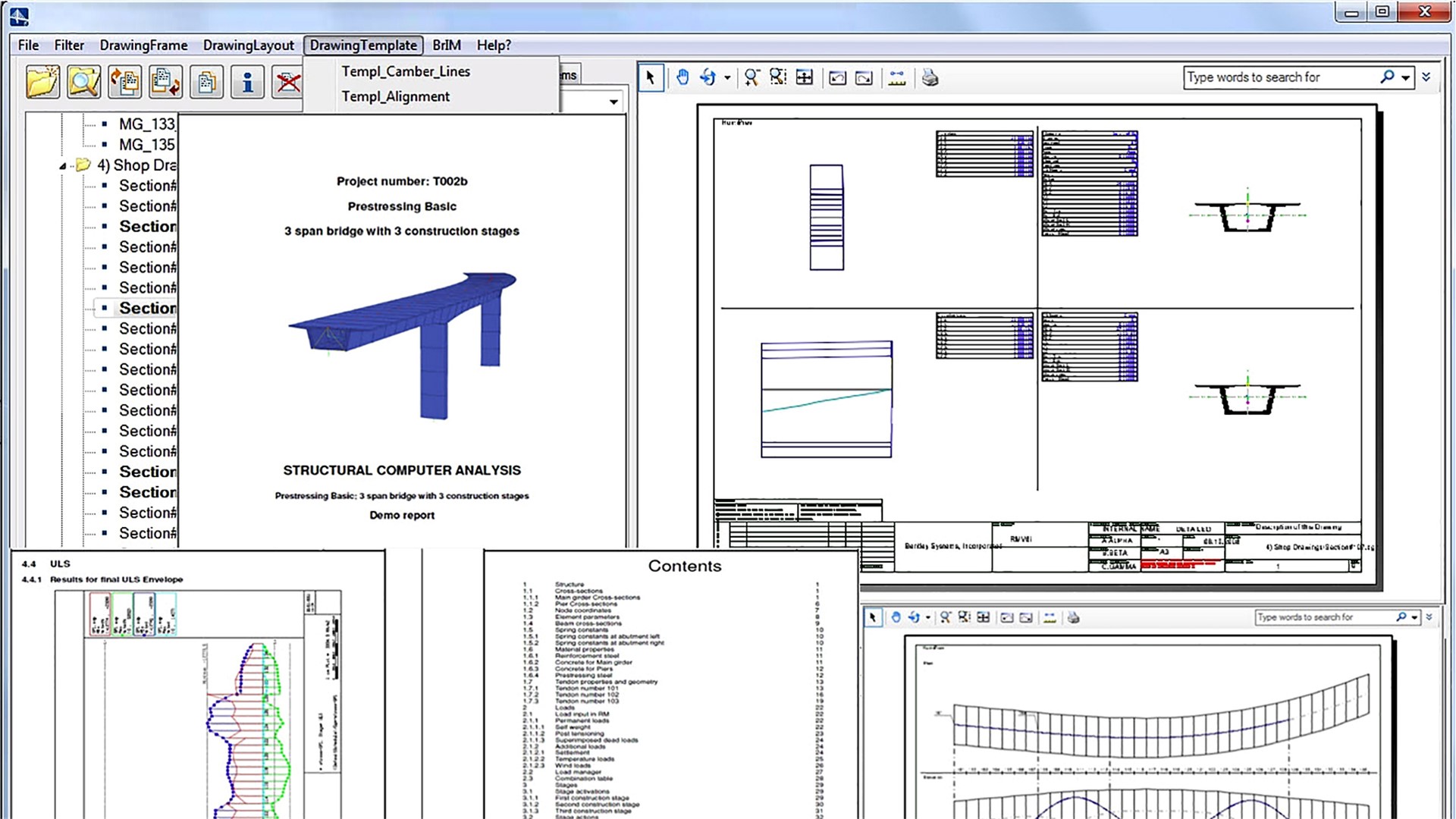
Task: Click the open folder icon in toolbar
Action: [42, 81]
